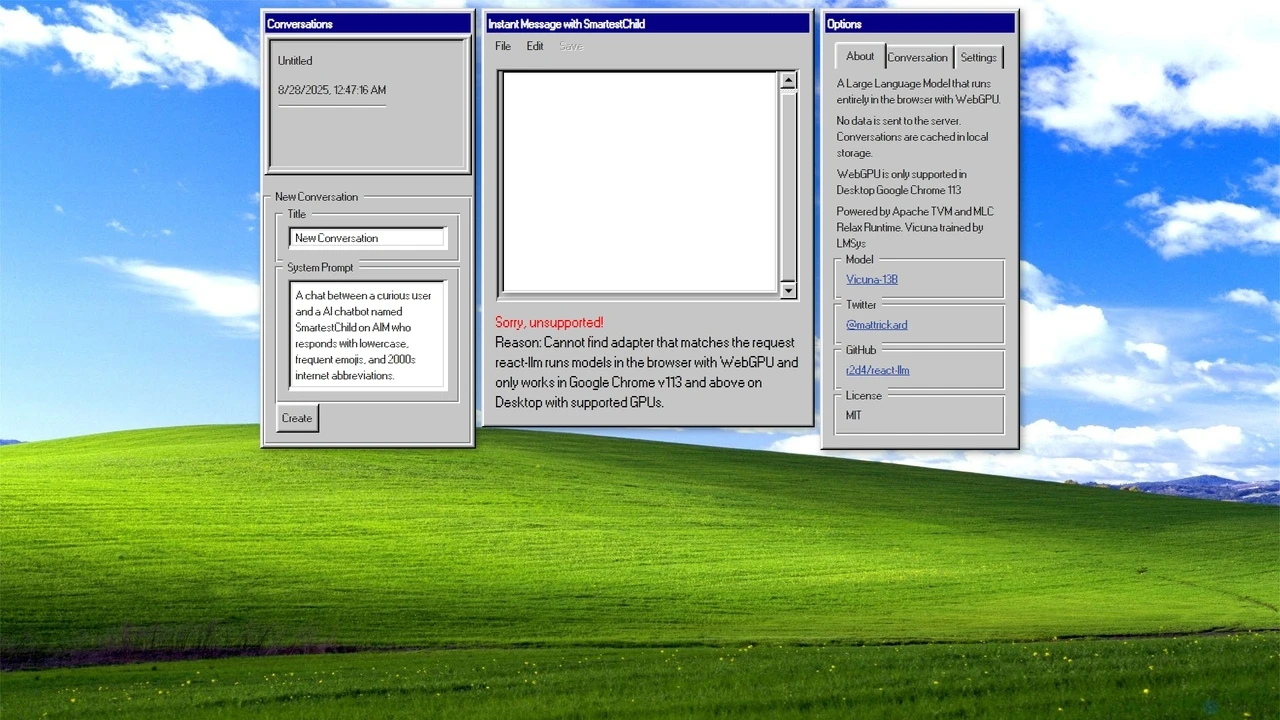Click the chat scrollbar up arrow
Viewport: 1280px width, 720px height.
tap(788, 81)
